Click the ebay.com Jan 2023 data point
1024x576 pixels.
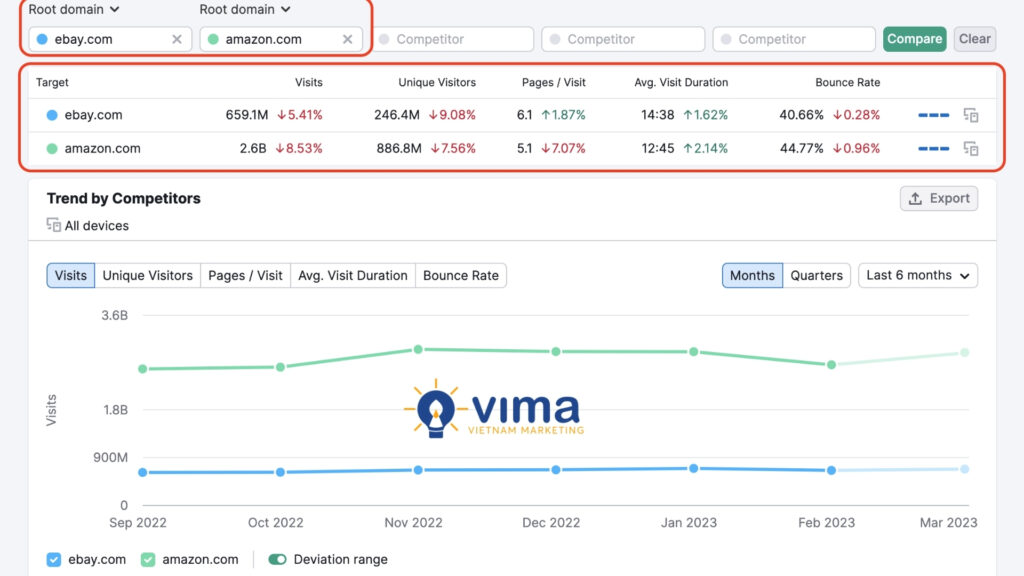coord(694,468)
